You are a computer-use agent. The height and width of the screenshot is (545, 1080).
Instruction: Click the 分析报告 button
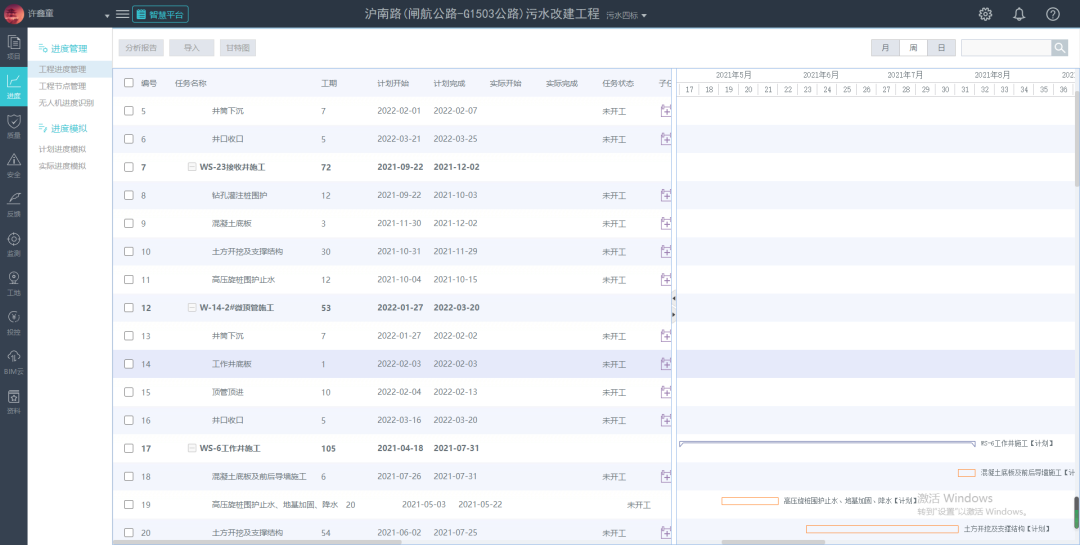pos(141,48)
